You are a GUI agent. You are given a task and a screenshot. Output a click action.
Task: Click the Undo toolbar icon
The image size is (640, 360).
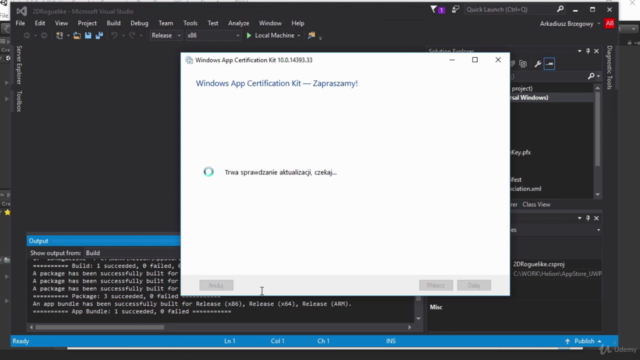(x=114, y=36)
